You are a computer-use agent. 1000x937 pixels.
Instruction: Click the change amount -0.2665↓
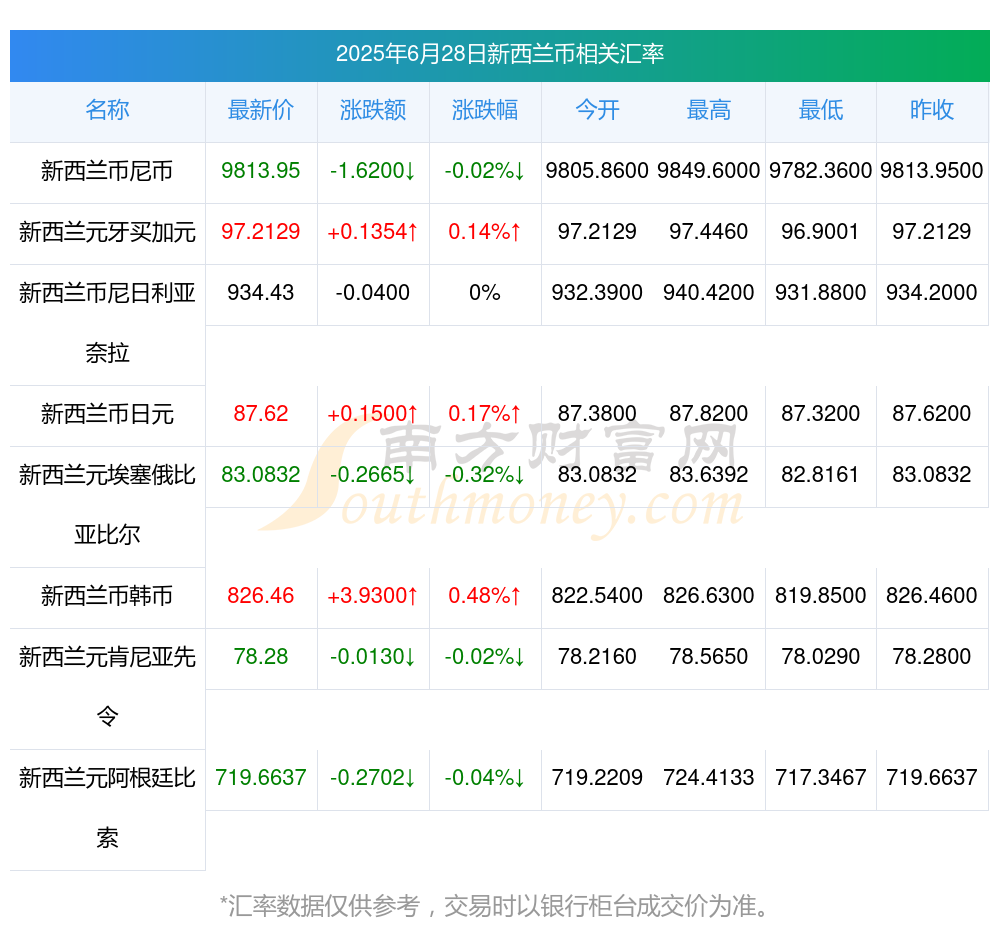[x=373, y=475]
